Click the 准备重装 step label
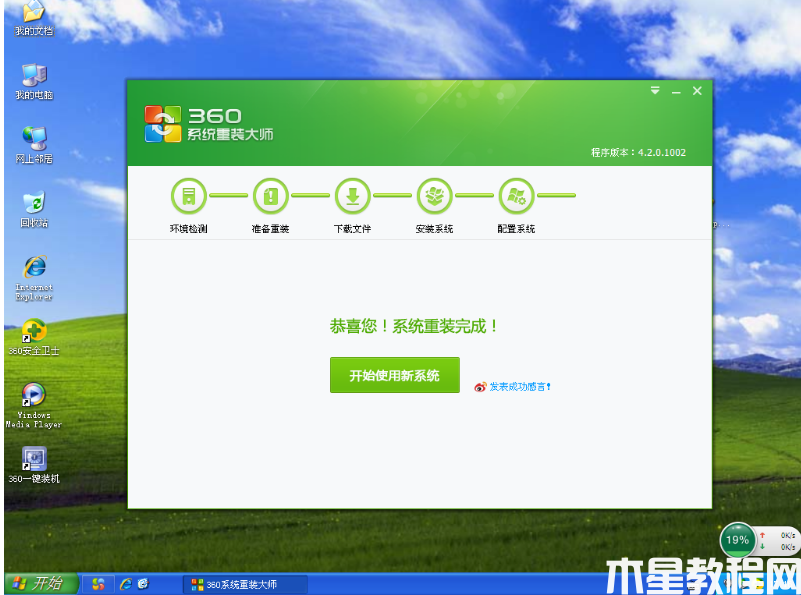The width and height of the screenshot is (801, 595). (271, 229)
